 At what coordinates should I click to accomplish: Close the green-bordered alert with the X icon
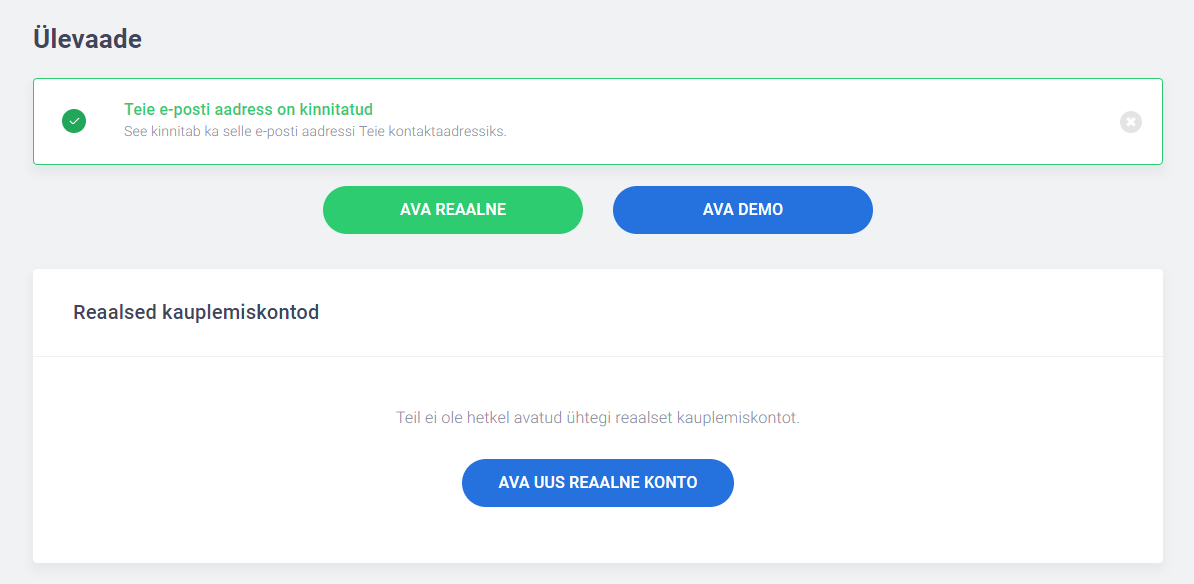1131,122
